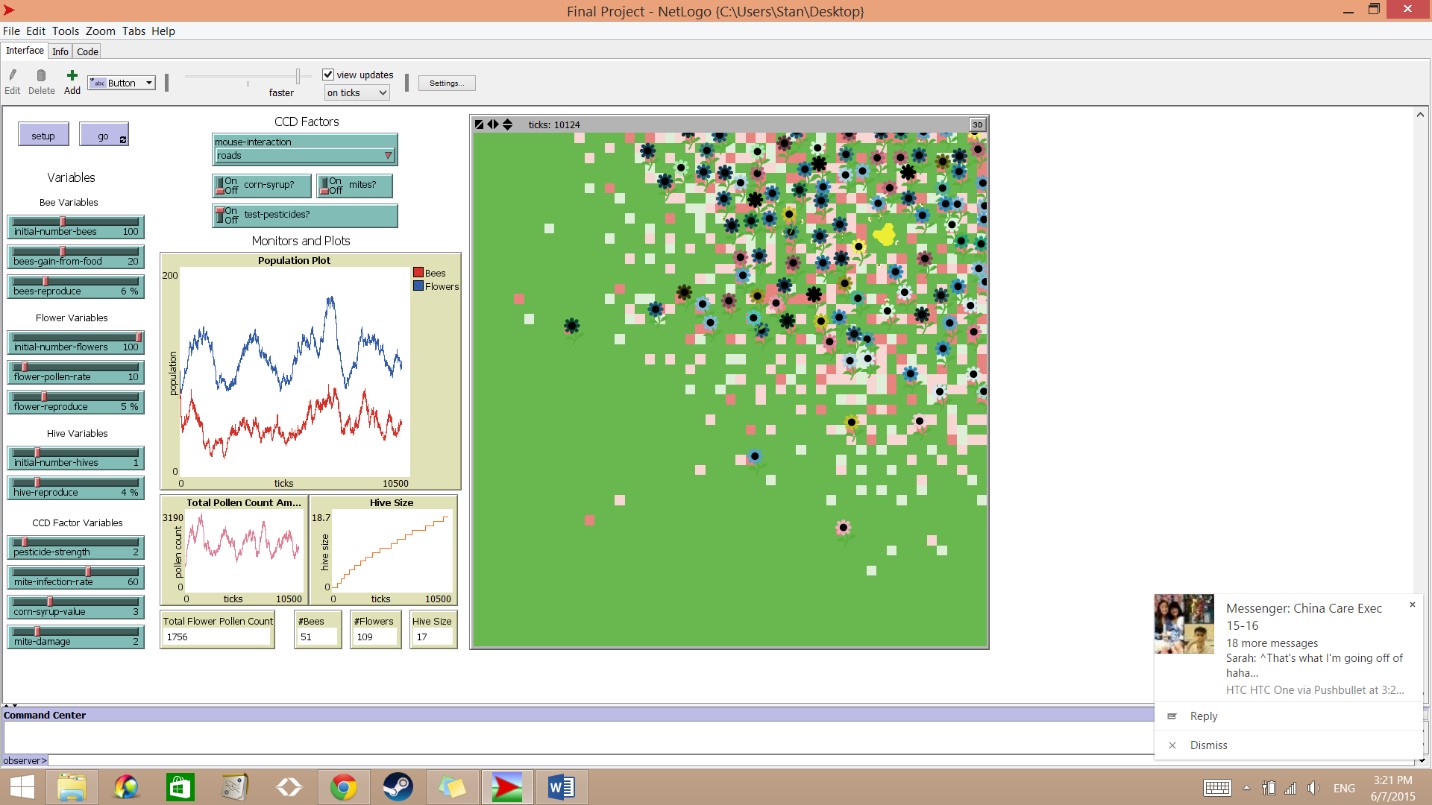Image resolution: width=1432 pixels, height=805 pixels.
Task: Open the Tools menu
Action: pos(65,31)
